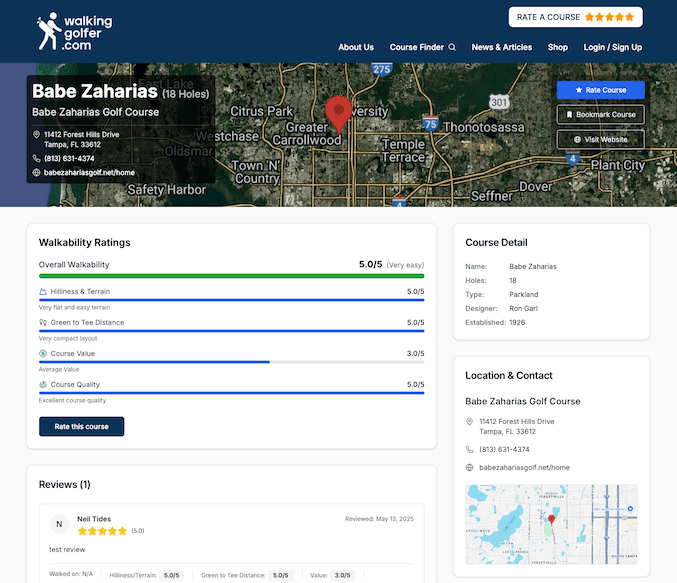Click Neil Tides avatar circle
This screenshot has width=677, height=583.
[x=60, y=524]
